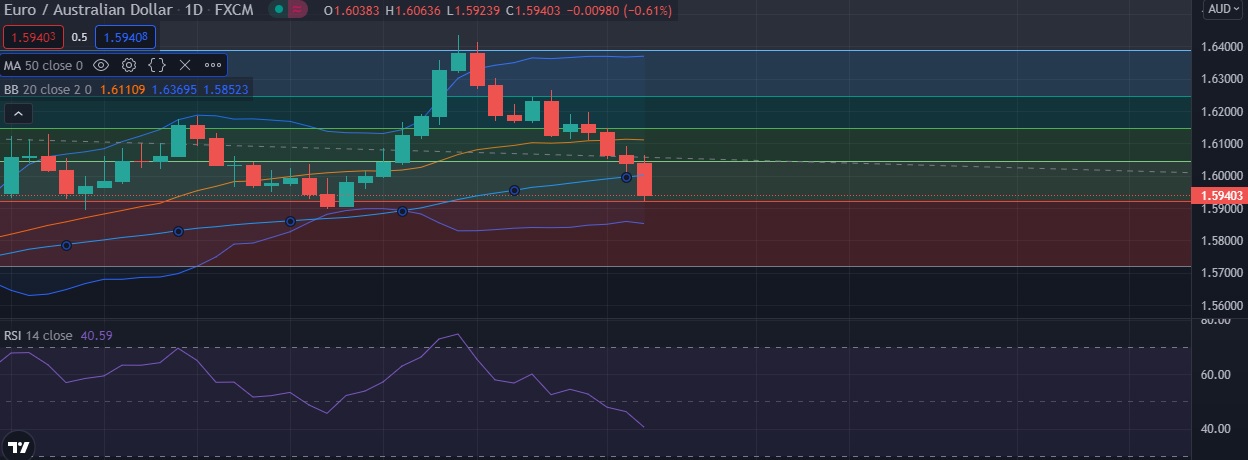
Task: Open MA 50 more options menu
Action: coord(212,65)
